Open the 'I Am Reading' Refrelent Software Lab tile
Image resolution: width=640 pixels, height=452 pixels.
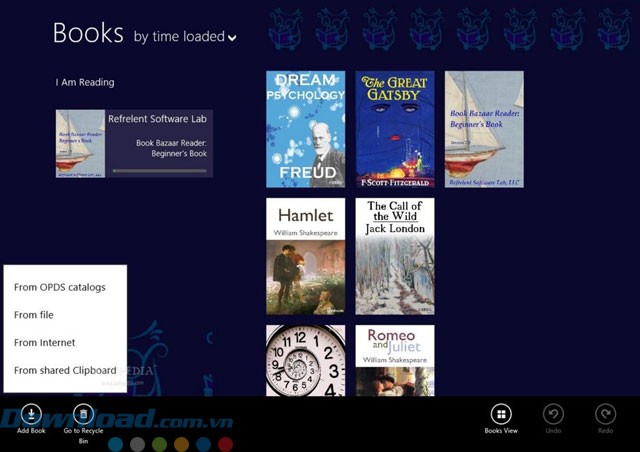point(134,143)
